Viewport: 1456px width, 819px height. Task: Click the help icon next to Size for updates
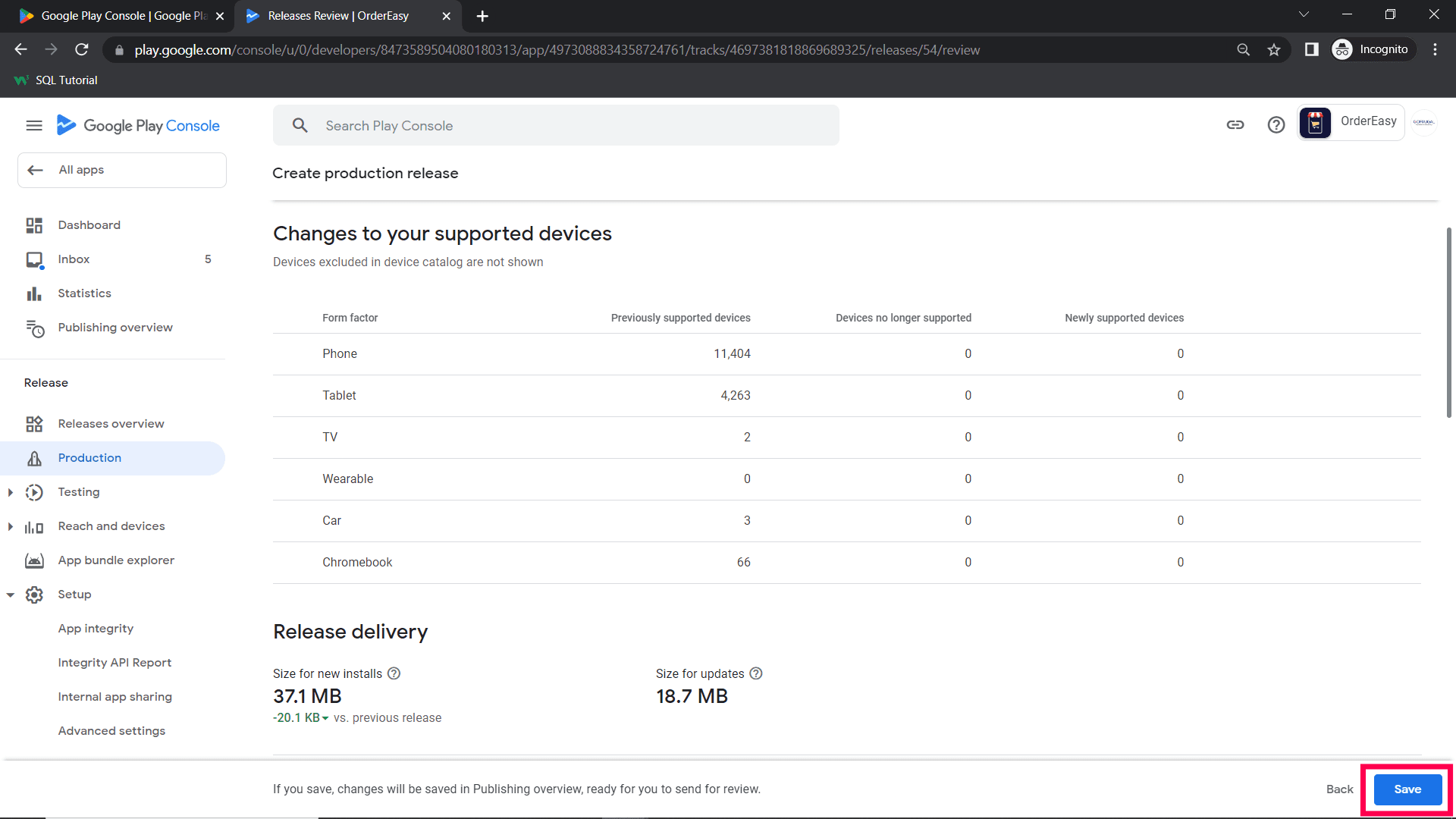(x=756, y=673)
